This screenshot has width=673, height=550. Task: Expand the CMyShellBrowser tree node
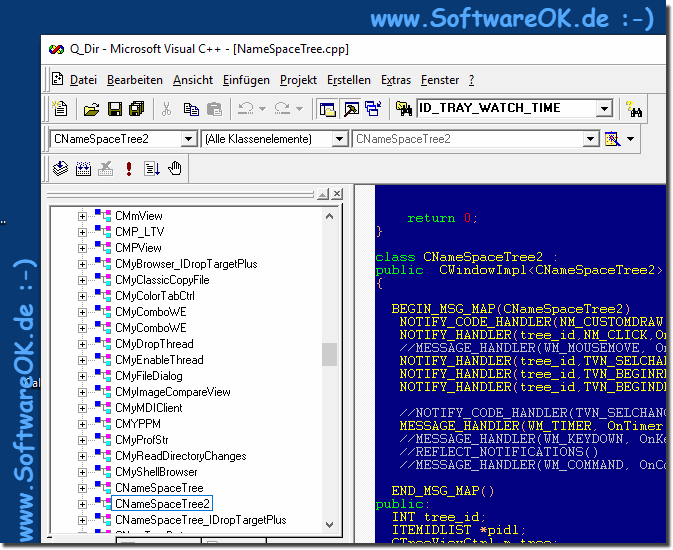[x=82, y=472]
